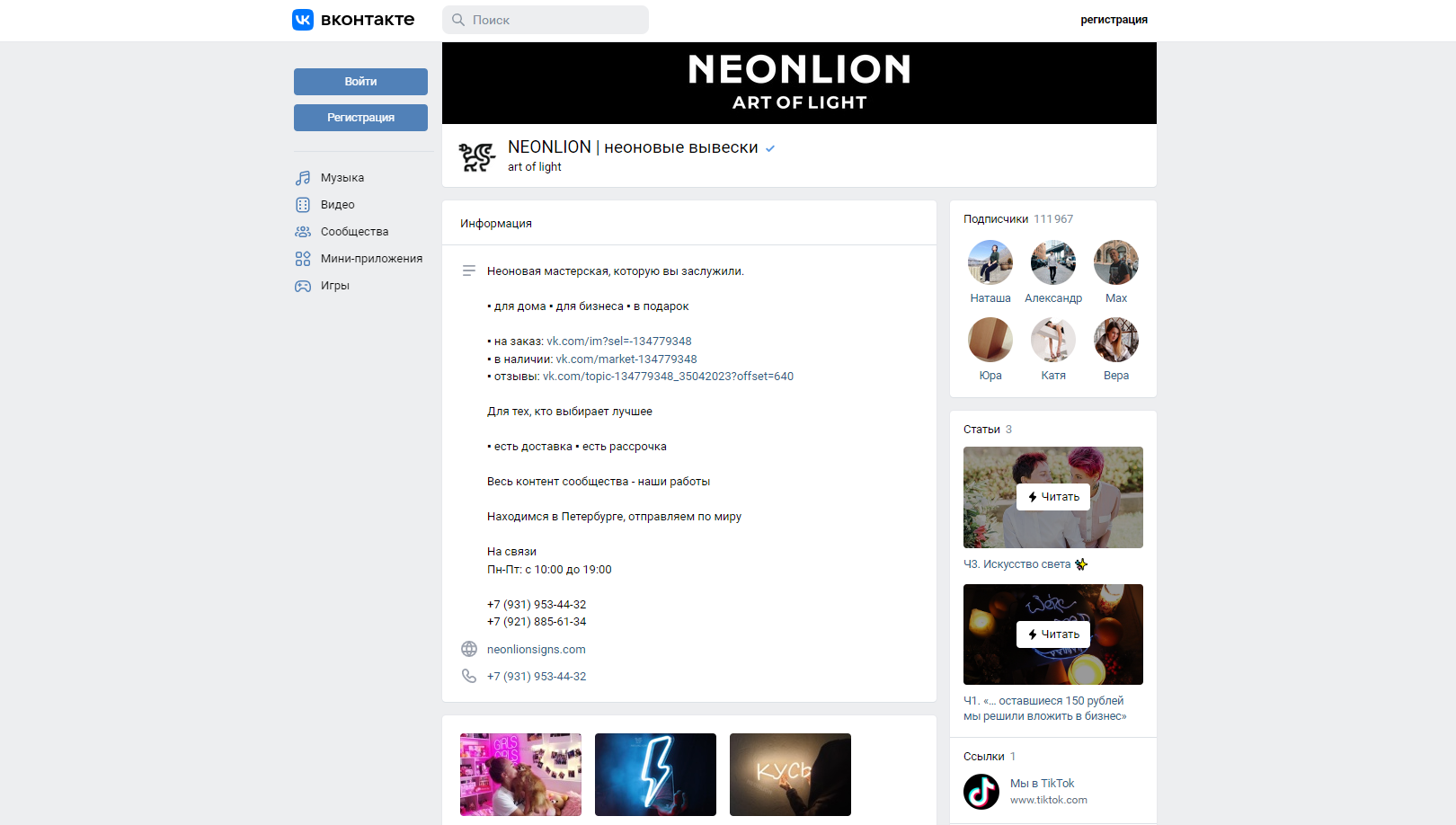
Task: Open subscriber Наташа's avatar
Action: click(990, 262)
